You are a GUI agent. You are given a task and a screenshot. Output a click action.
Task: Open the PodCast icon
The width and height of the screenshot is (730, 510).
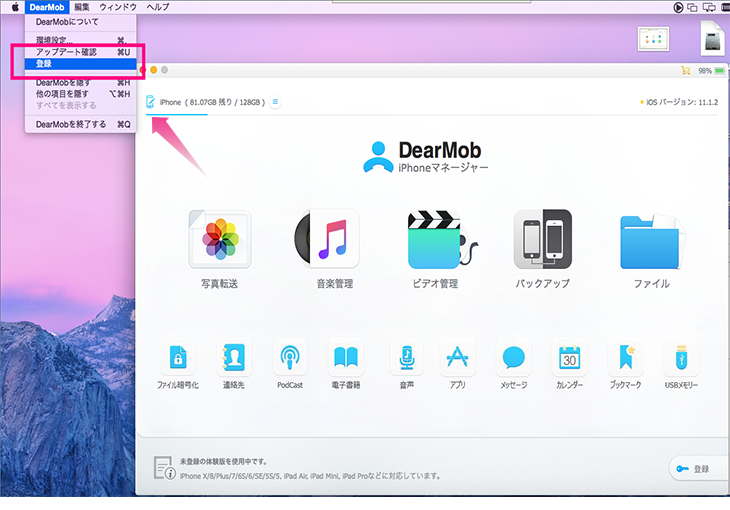pyautogui.click(x=290, y=358)
